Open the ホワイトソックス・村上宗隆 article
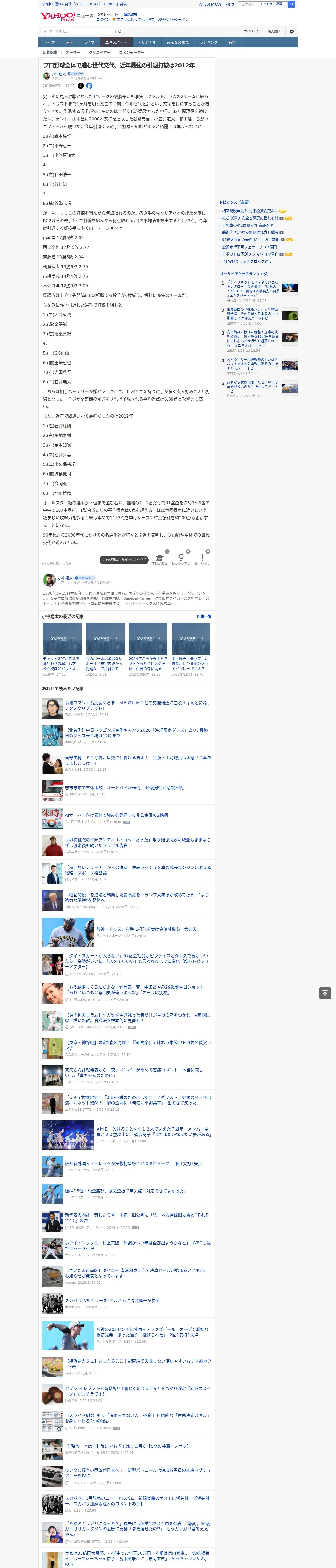Screen dimensions: 336x1568 point(138,1246)
